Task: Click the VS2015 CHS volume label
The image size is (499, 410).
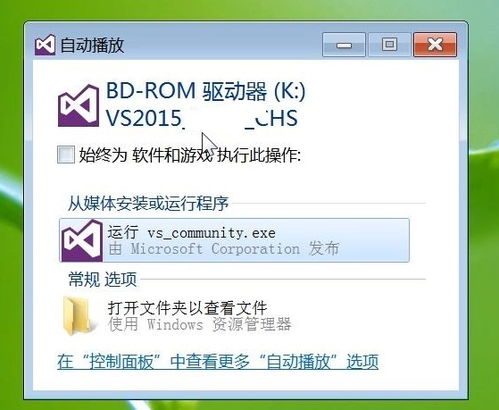Action: pyautogui.click(x=202, y=118)
